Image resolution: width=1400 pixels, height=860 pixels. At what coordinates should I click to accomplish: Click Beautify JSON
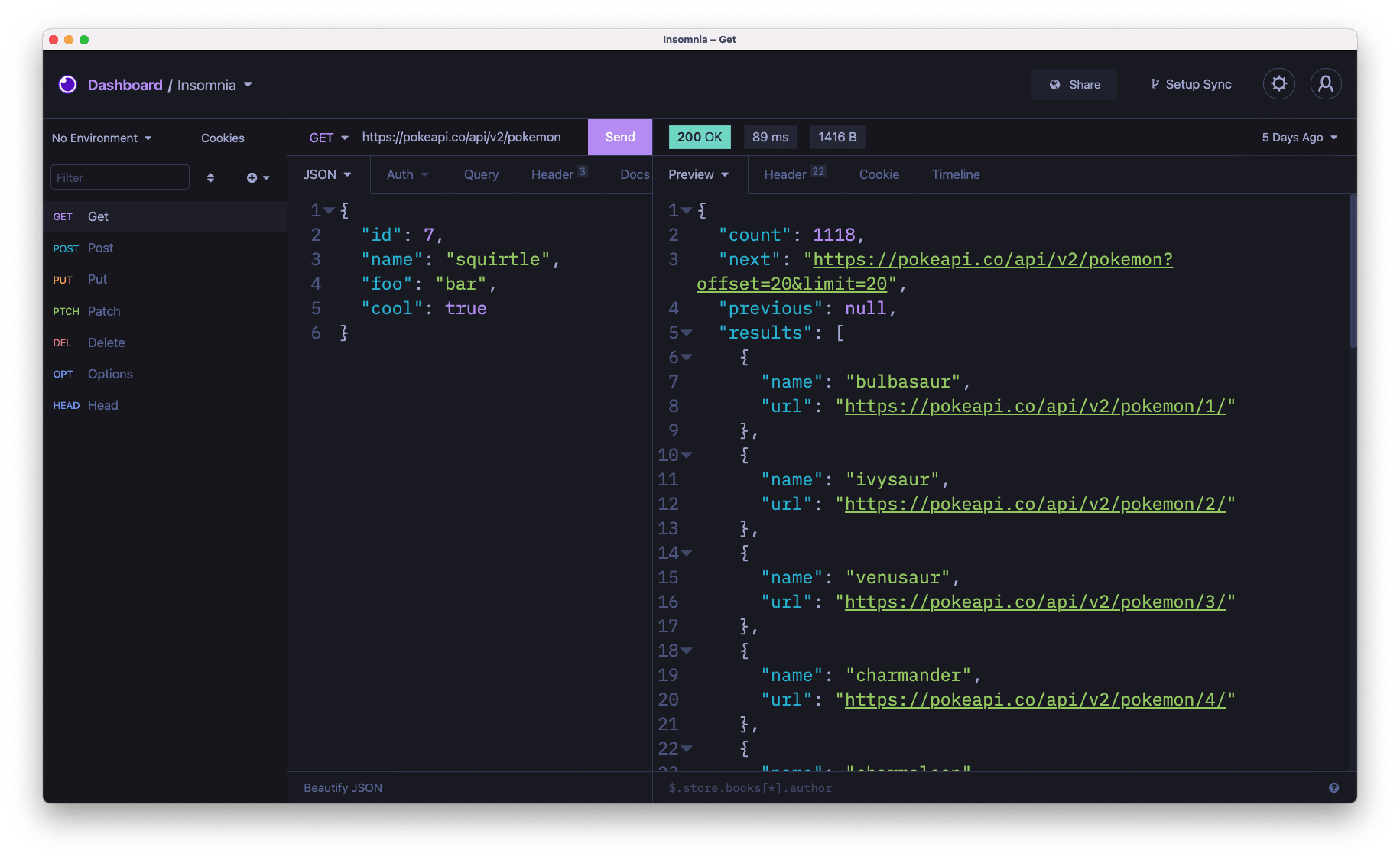343,787
